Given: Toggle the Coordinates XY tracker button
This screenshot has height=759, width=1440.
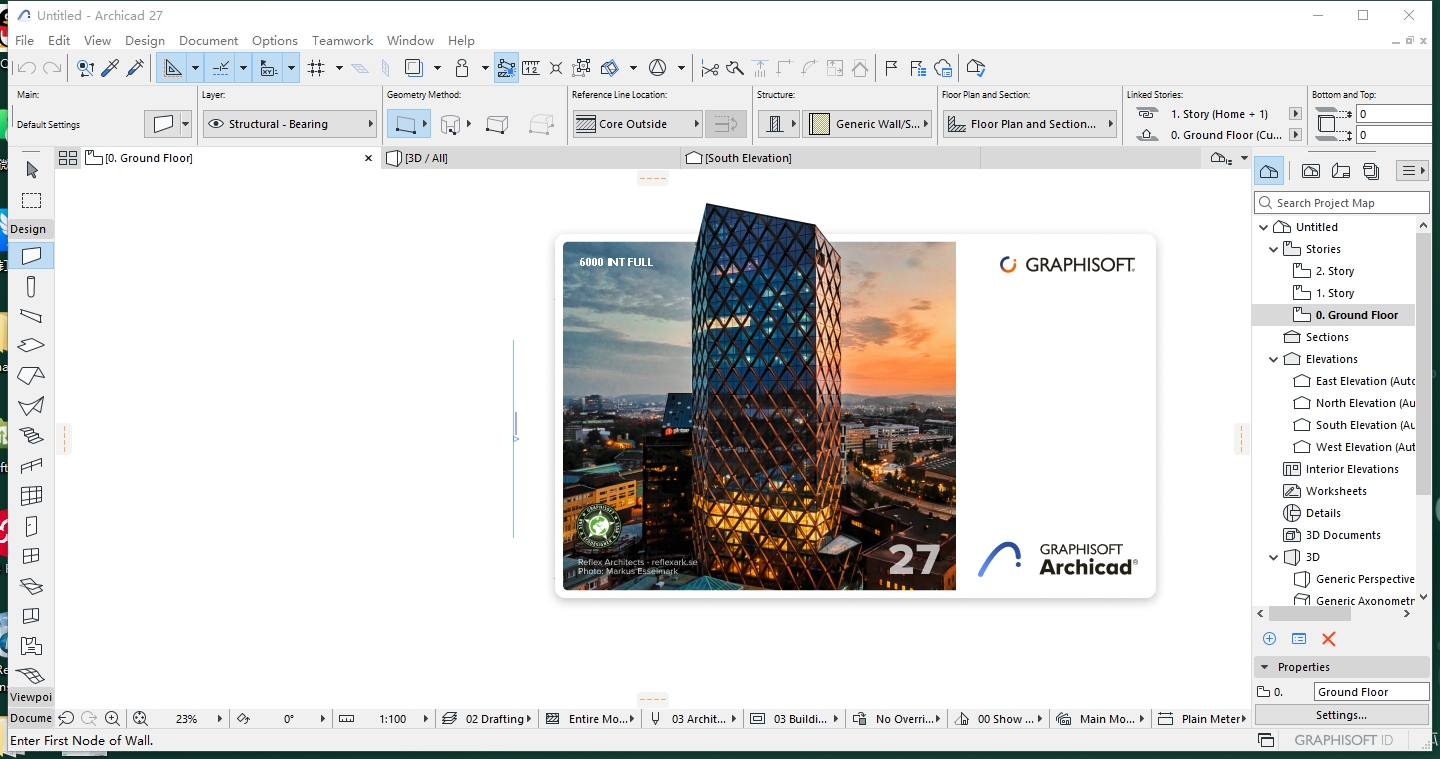Looking at the screenshot, I should click(268, 68).
